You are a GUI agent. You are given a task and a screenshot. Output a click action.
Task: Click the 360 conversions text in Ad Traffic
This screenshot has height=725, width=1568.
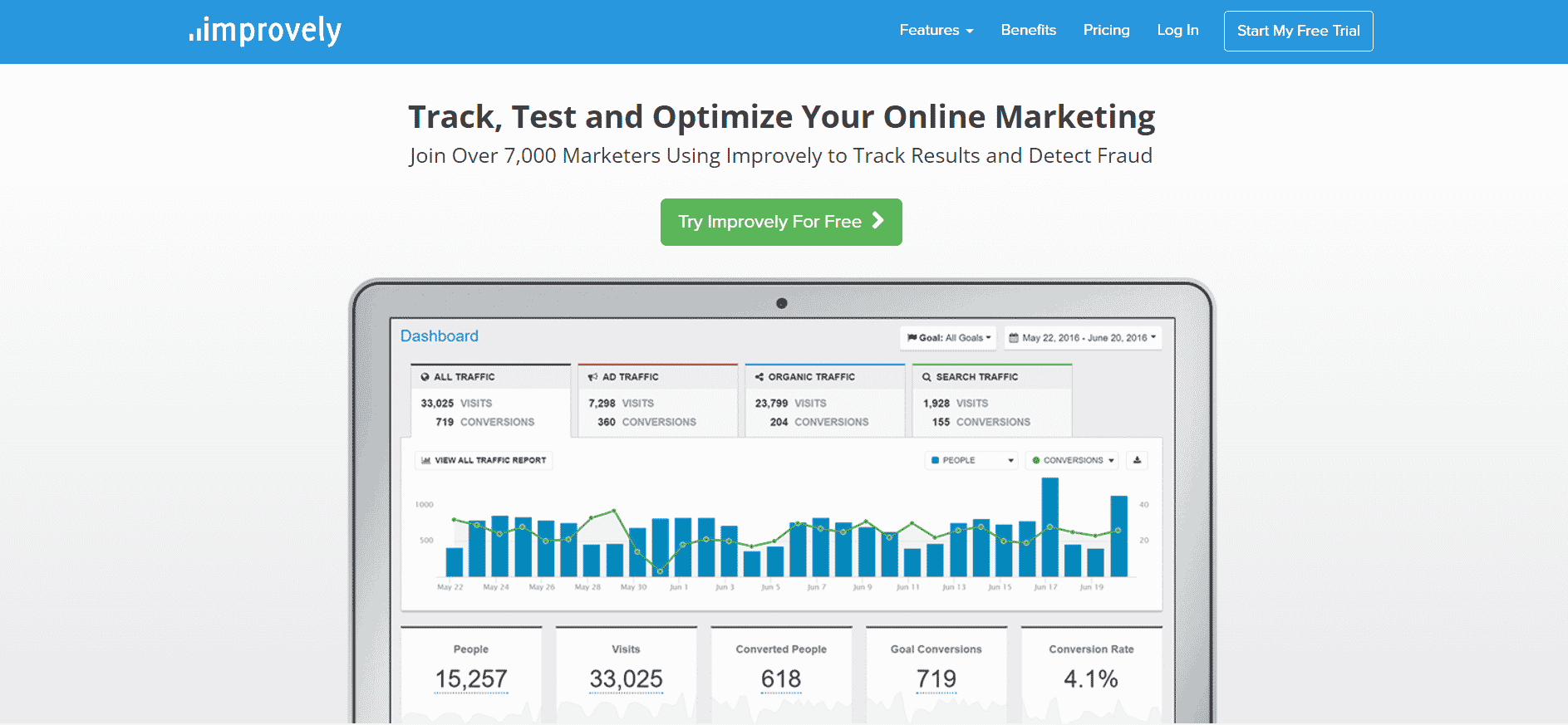tap(646, 423)
